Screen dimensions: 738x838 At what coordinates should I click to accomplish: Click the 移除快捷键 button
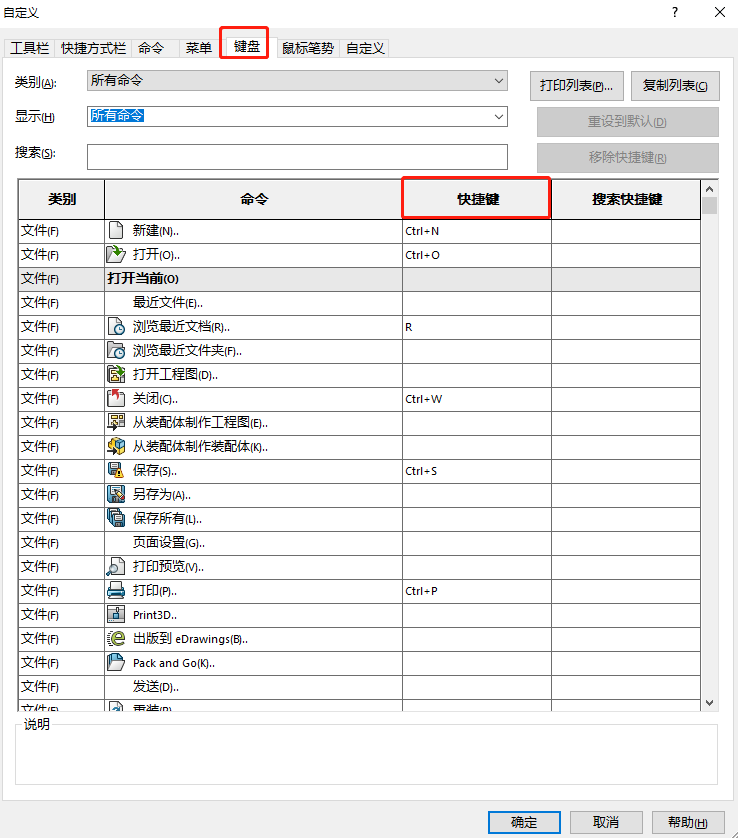pos(627,158)
